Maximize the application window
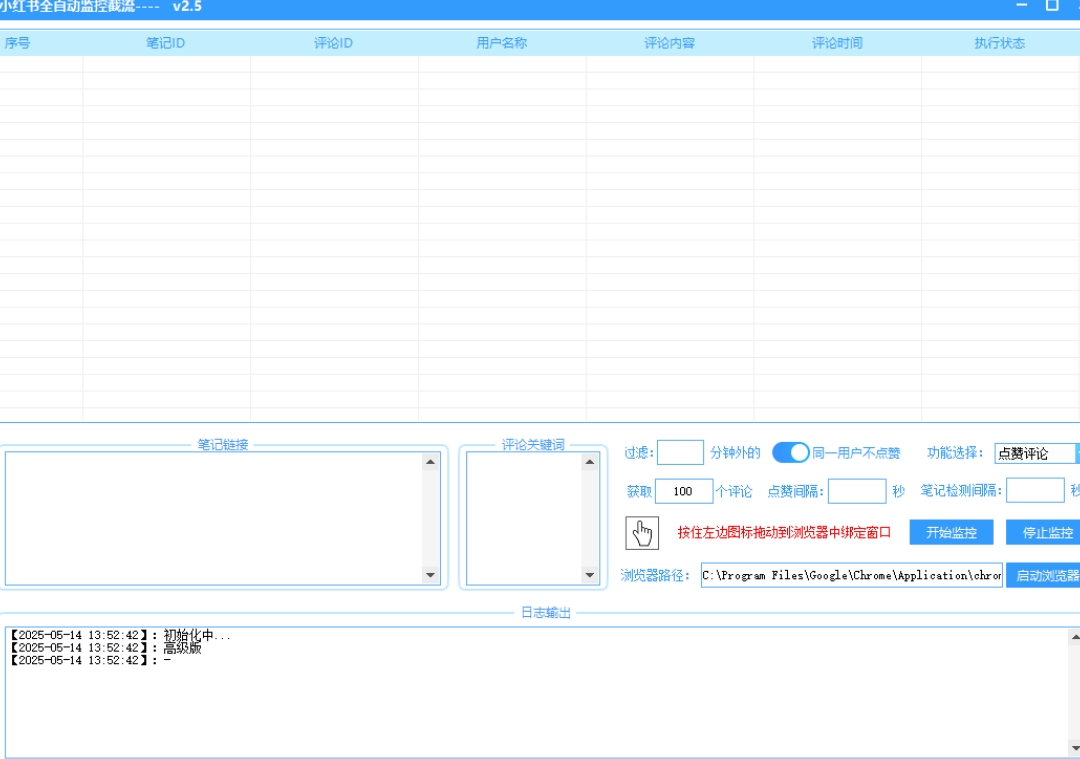The width and height of the screenshot is (1080, 759). point(1052,6)
